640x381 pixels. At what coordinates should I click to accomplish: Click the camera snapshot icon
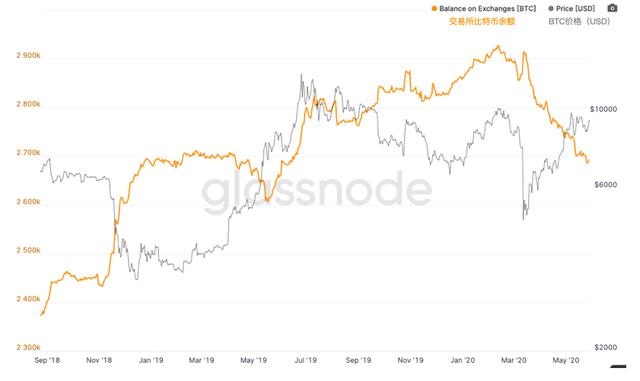612,8
